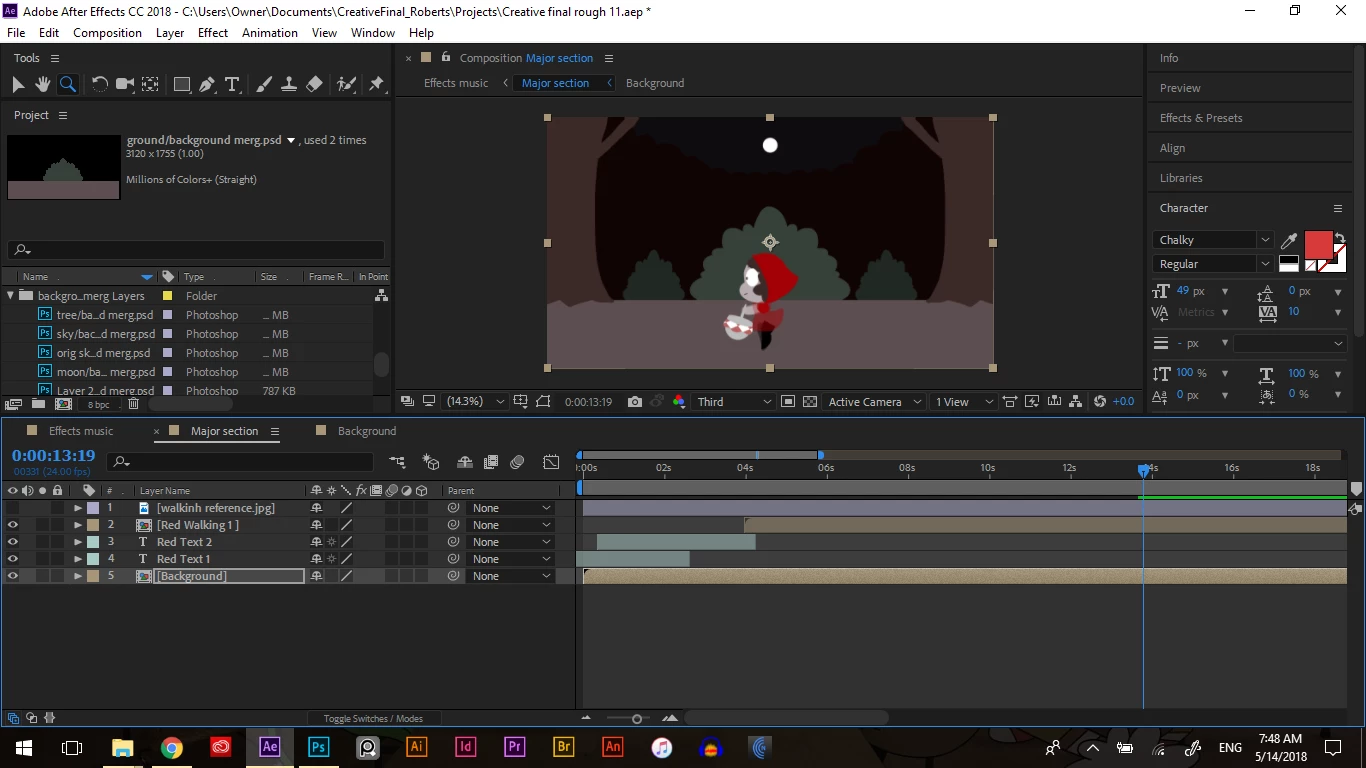1366x768 pixels.
Task: Select the Clone Stamp tool
Action: 289,85
